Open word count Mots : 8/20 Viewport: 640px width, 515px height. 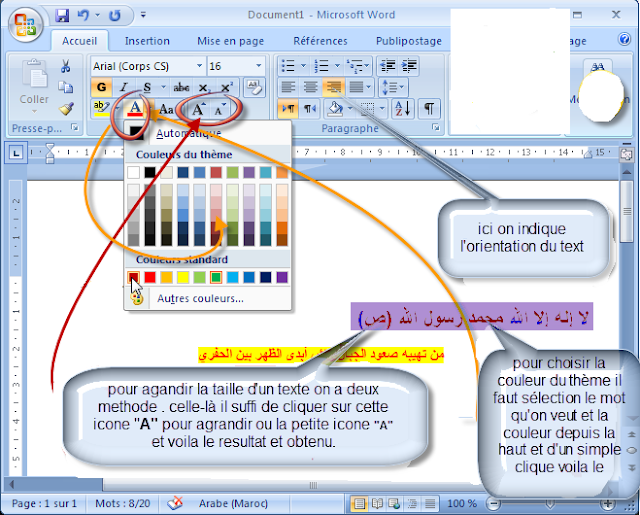[123, 504]
